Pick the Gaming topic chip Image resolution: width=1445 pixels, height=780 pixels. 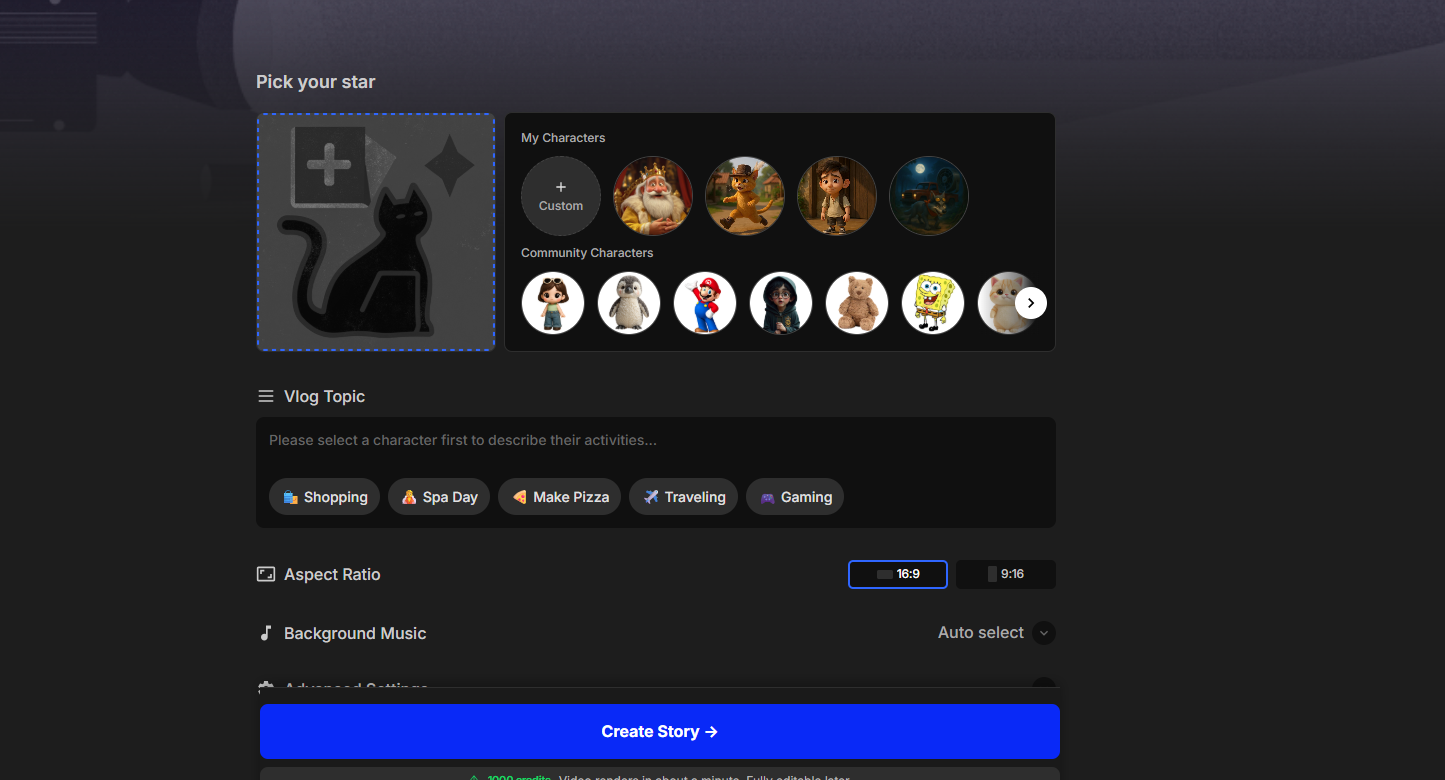tap(795, 497)
